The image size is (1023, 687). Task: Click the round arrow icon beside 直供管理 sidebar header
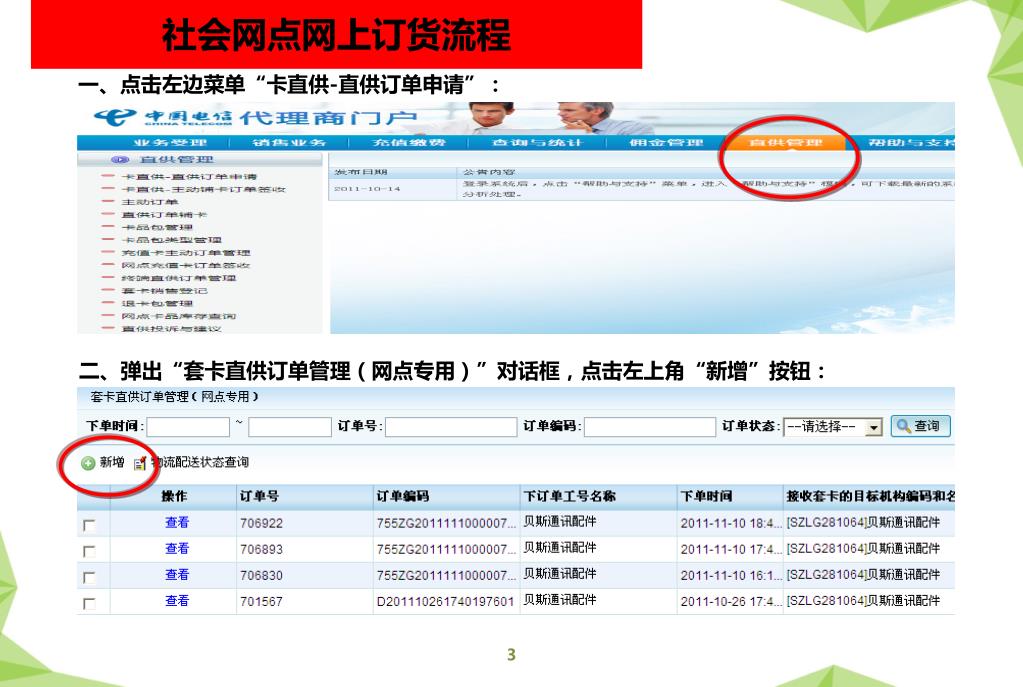point(119,159)
